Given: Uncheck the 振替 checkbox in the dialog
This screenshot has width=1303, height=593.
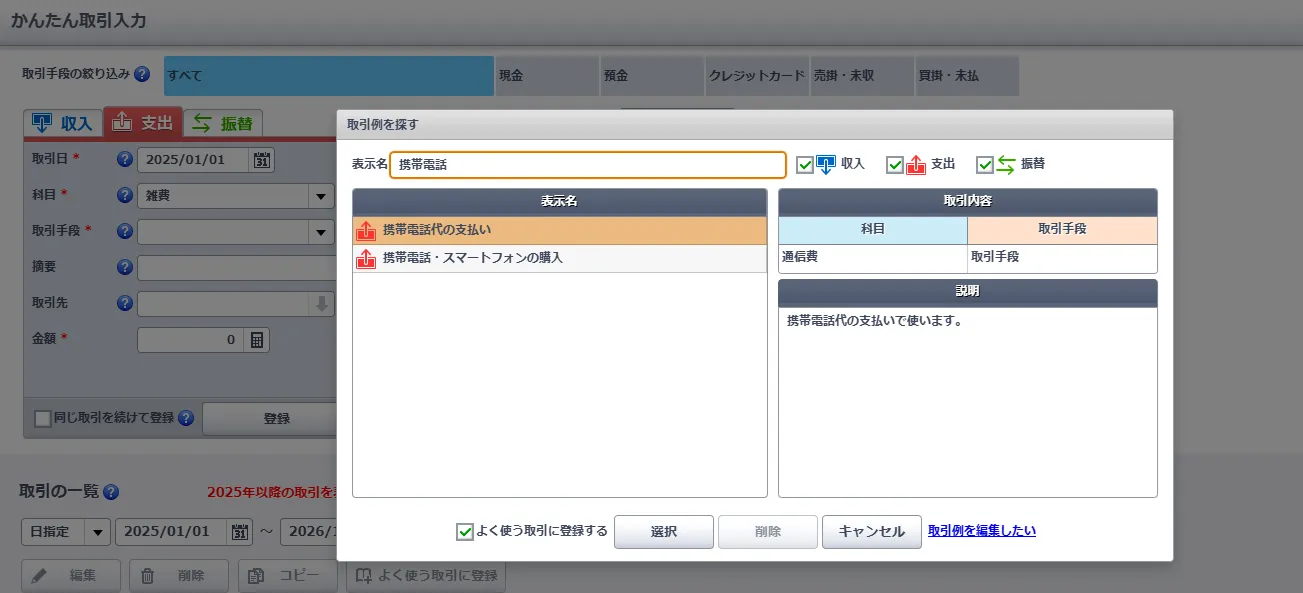Looking at the screenshot, I should 984,164.
